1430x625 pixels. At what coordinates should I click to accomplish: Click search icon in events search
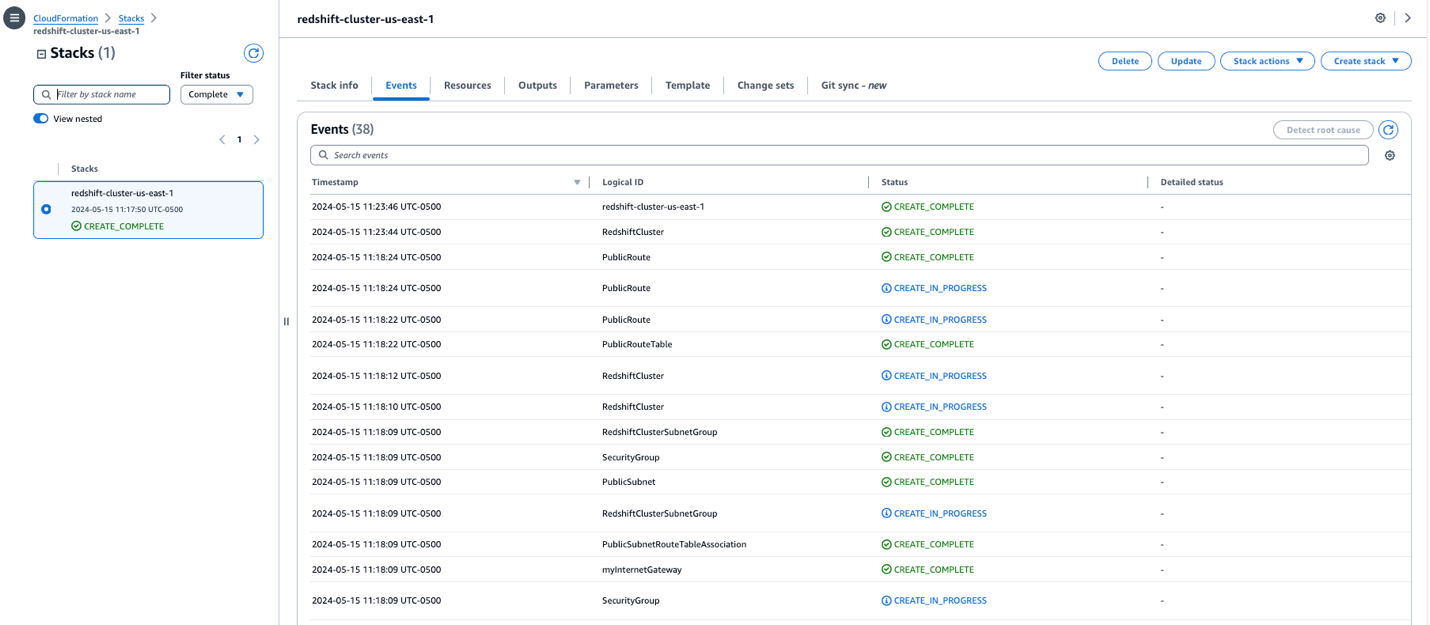tap(323, 155)
